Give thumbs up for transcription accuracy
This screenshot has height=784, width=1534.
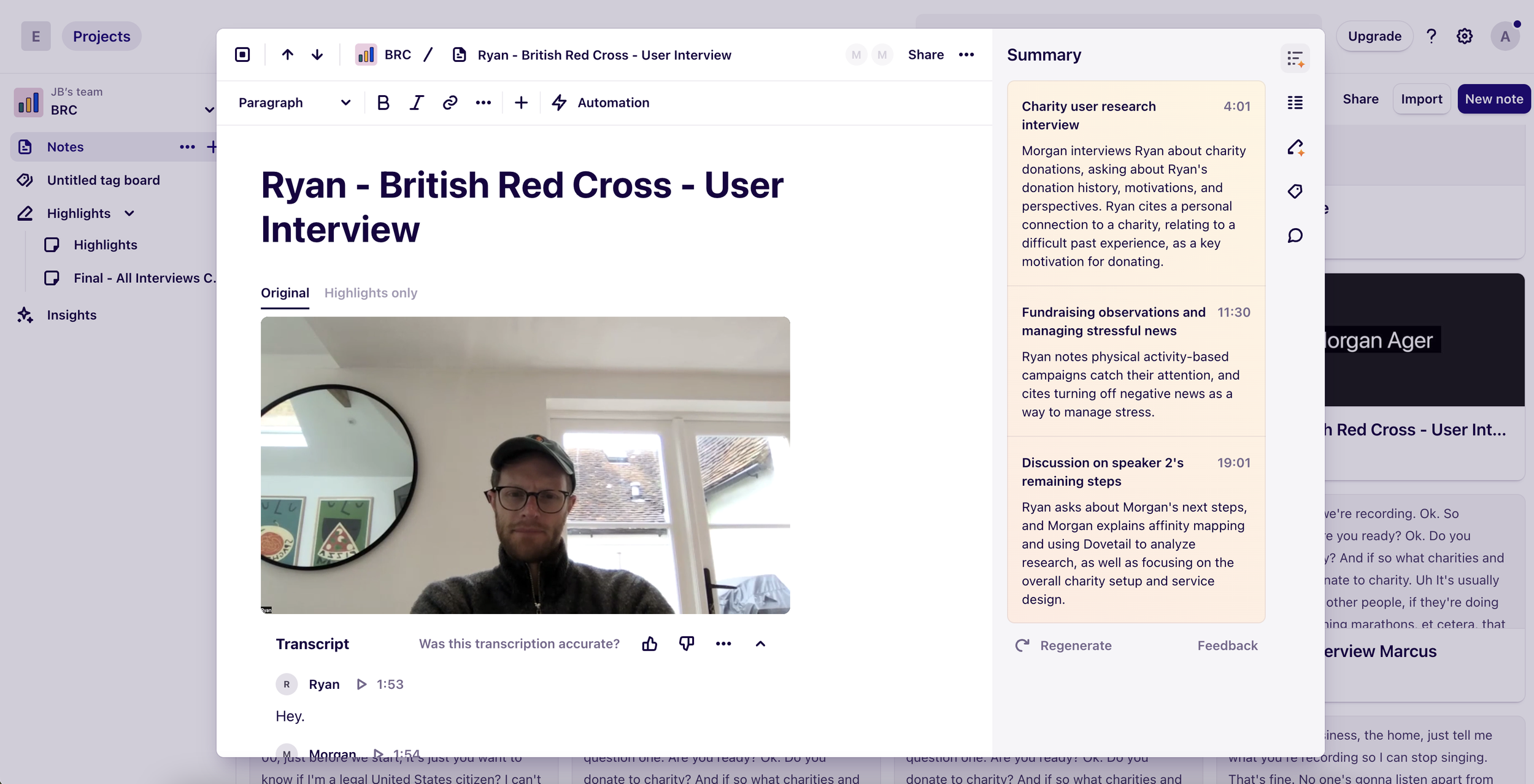click(x=649, y=644)
